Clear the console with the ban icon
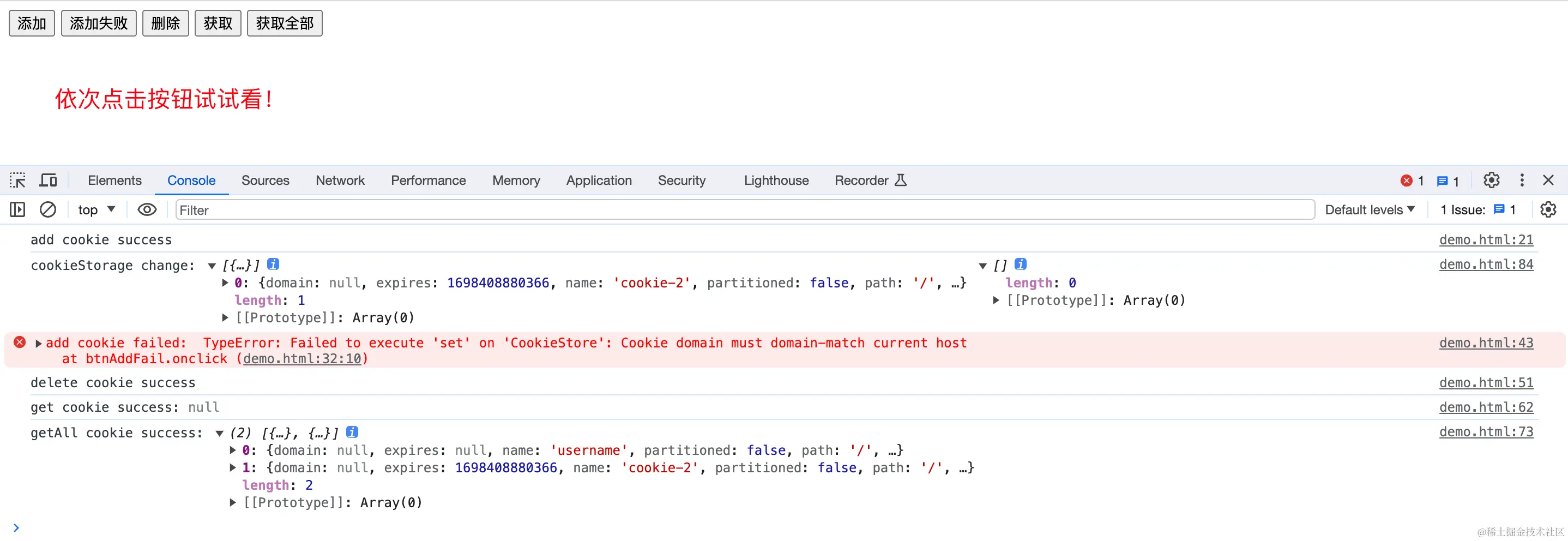 48,210
